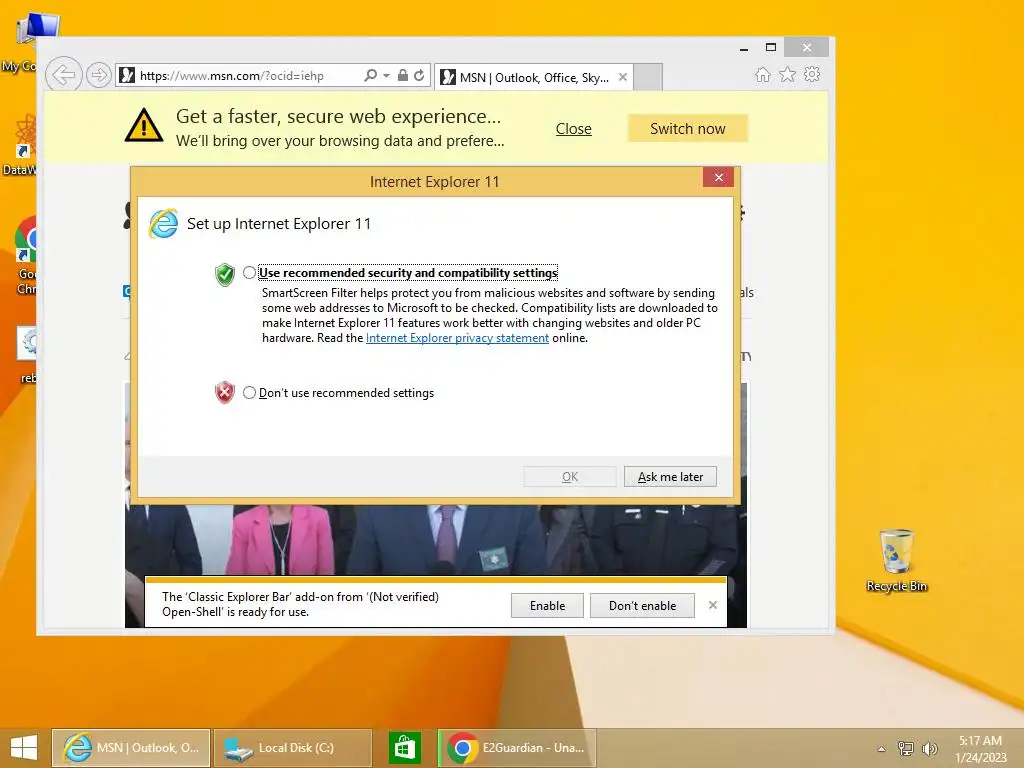Open a new blank tab
Image resolution: width=1024 pixels, height=768 pixels.
coord(648,77)
